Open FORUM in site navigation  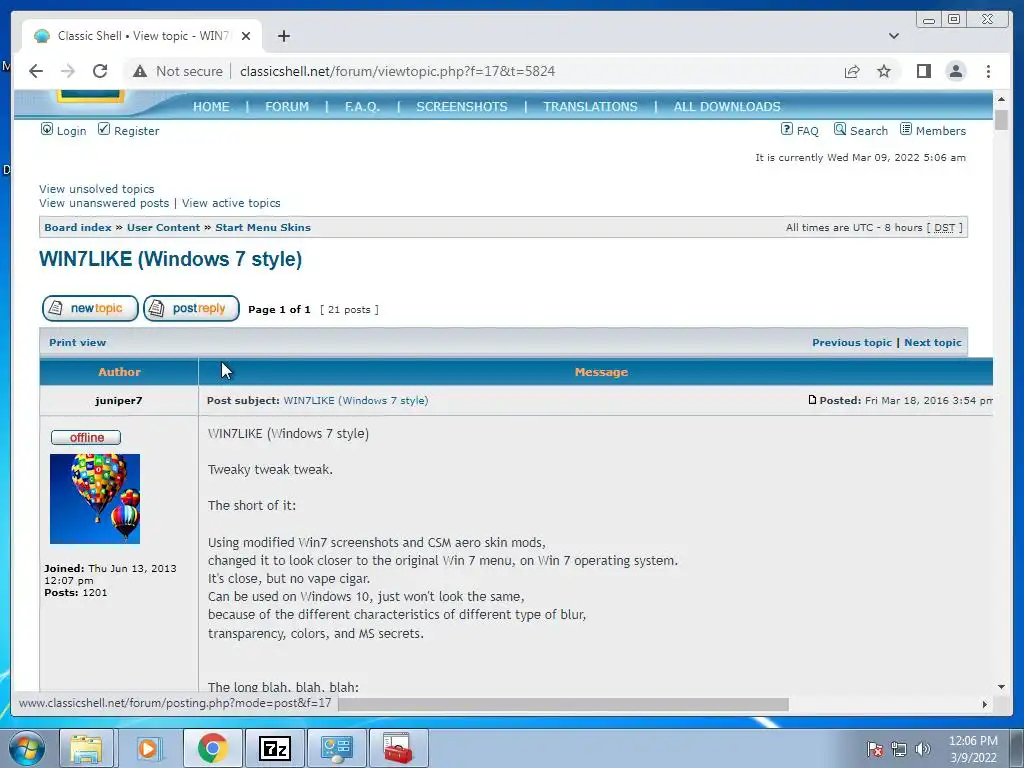pyautogui.click(x=287, y=106)
